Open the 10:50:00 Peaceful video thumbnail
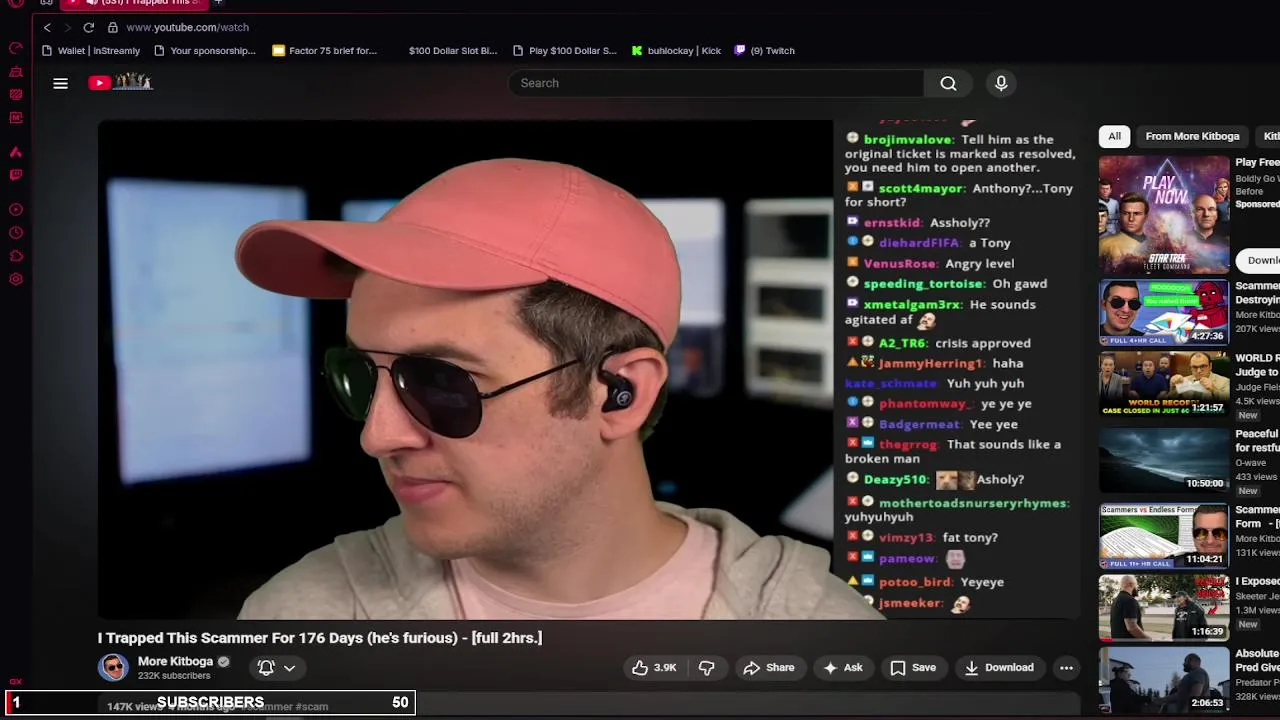 coord(1164,460)
